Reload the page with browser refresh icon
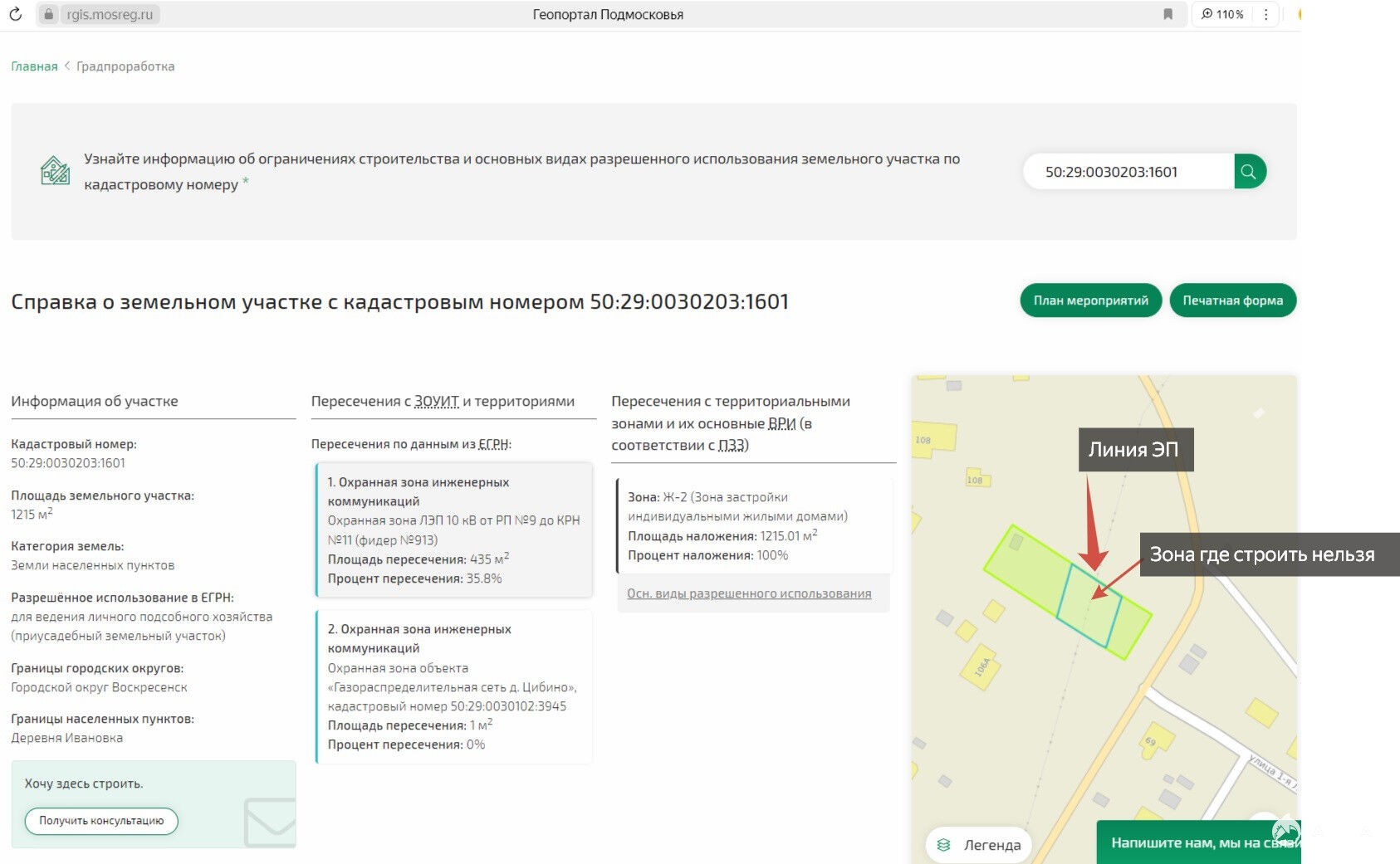The height and width of the screenshot is (864, 1400). coord(16,14)
